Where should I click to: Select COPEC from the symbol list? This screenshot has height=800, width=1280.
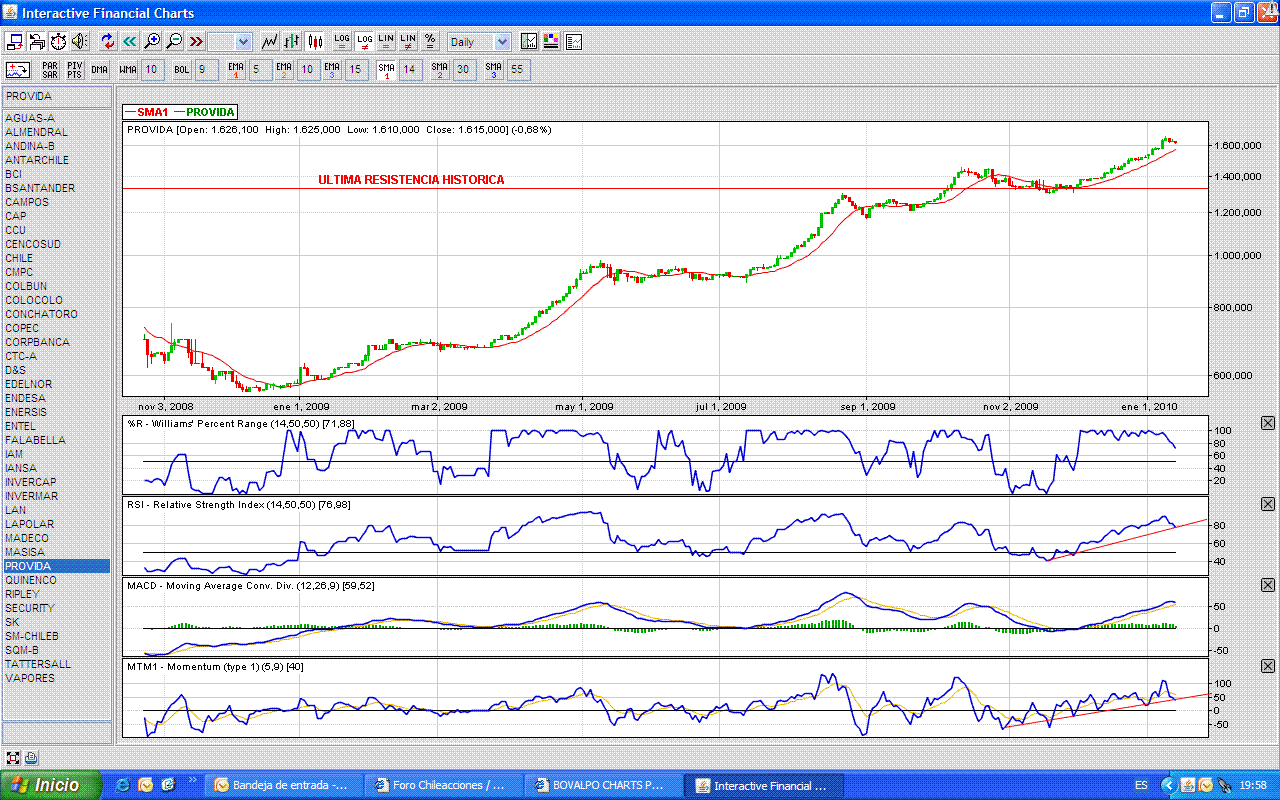pyautogui.click(x=22, y=328)
